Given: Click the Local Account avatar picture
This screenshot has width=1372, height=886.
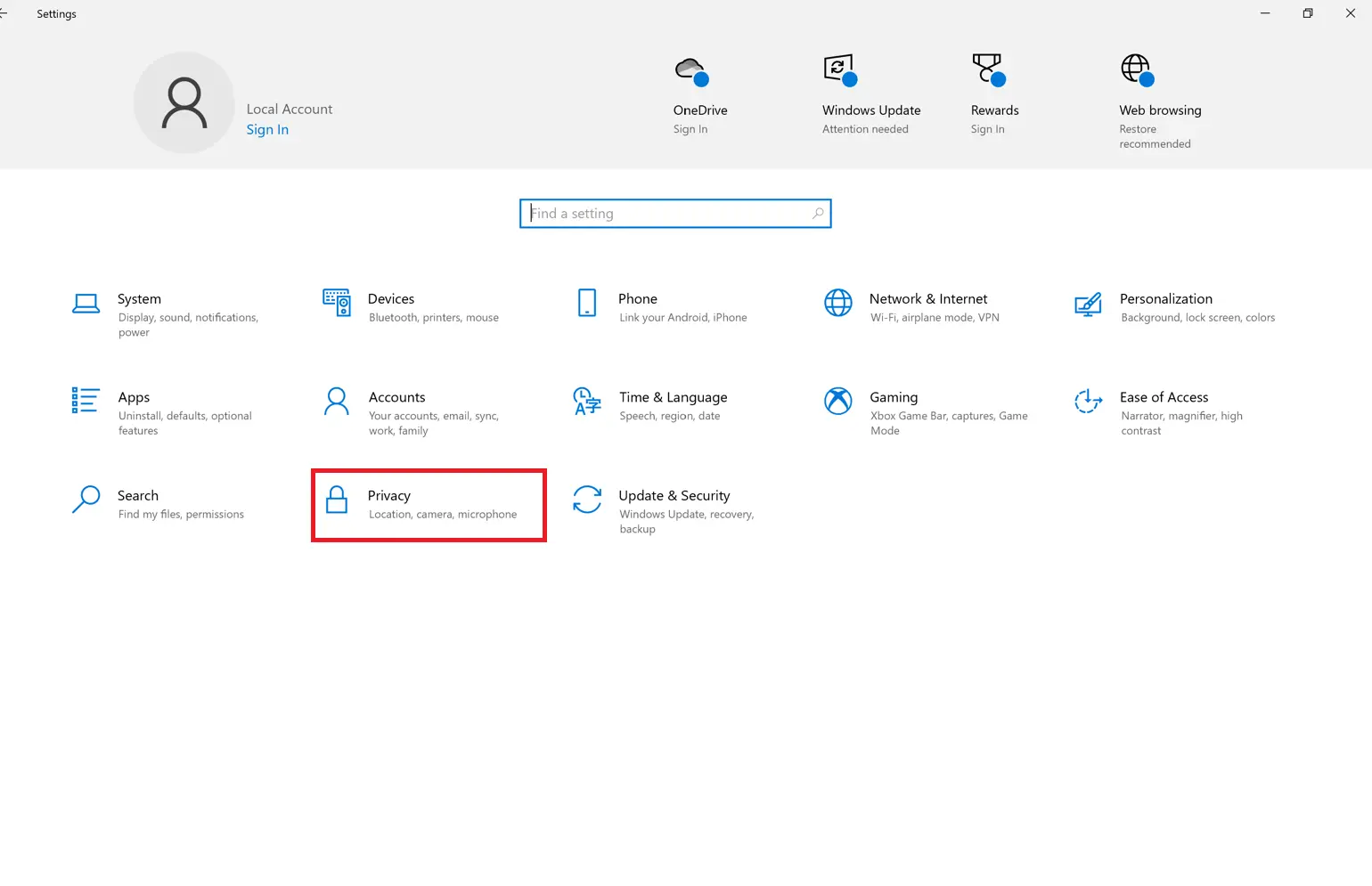Looking at the screenshot, I should (184, 102).
